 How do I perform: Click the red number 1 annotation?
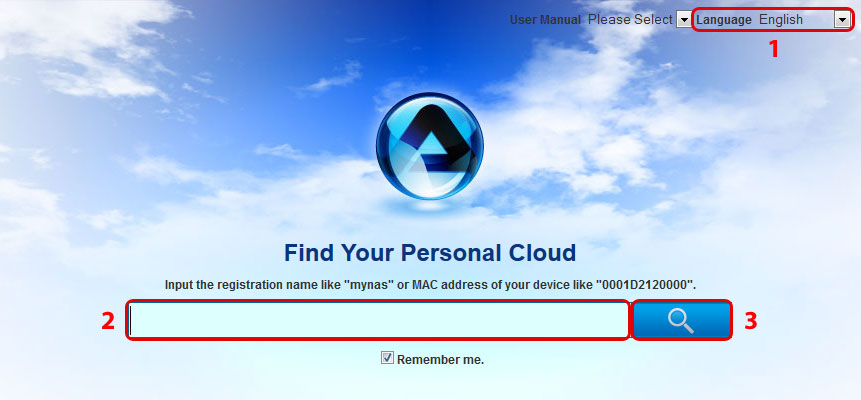pos(773,49)
